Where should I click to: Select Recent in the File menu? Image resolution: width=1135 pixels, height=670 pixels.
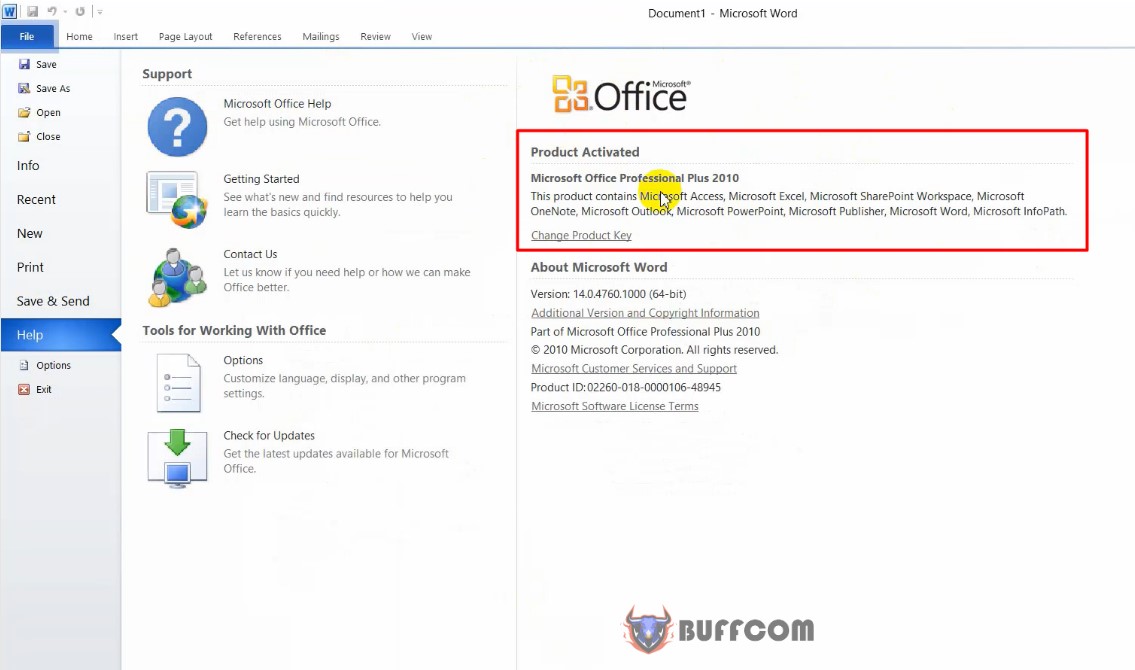pyautogui.click(x=61, y=200)
